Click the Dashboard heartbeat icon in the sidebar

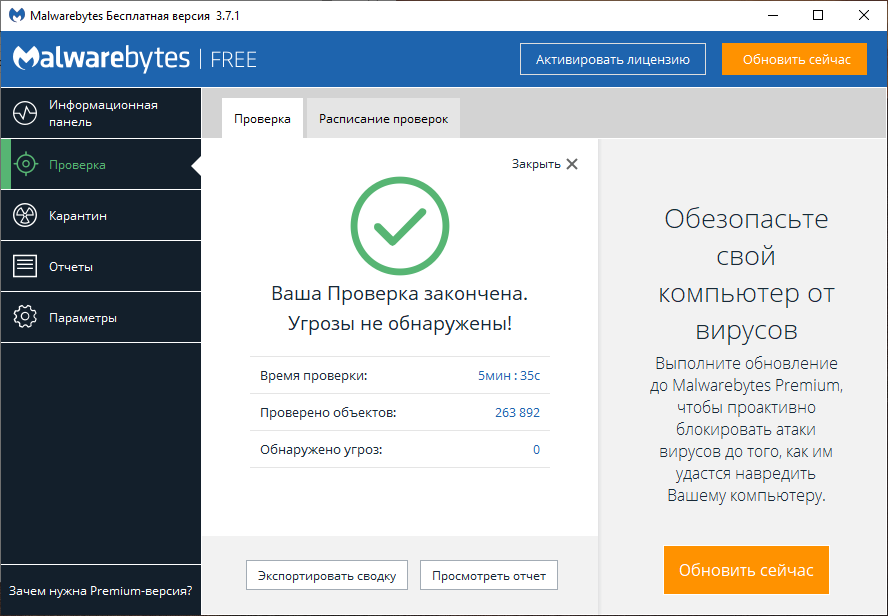[x=25, y=113]
